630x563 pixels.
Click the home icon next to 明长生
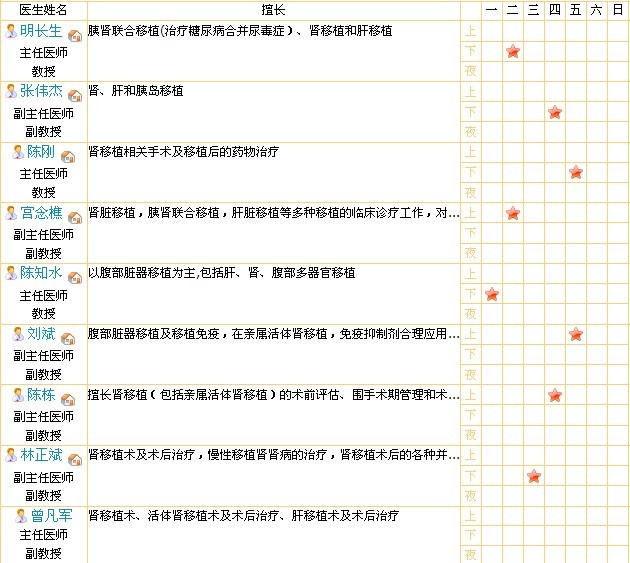(x=75, y=36)
